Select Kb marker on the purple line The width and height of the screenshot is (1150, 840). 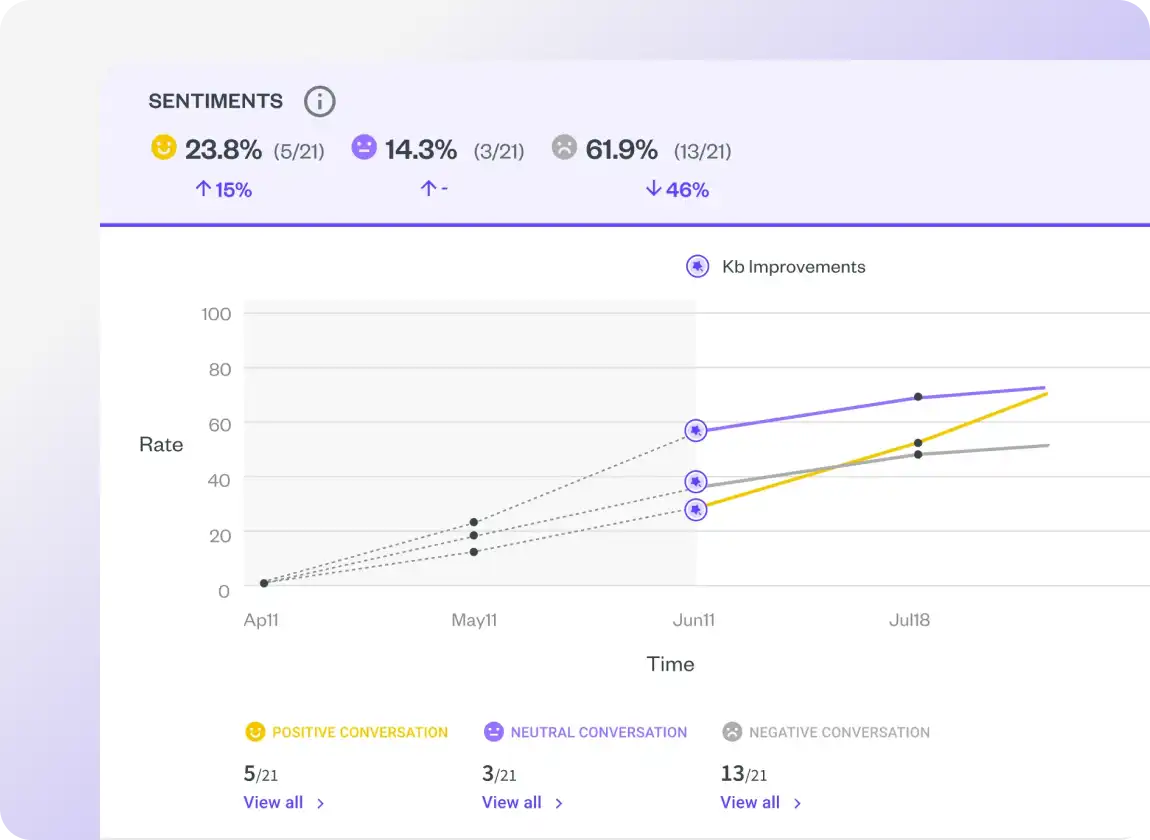696,430
